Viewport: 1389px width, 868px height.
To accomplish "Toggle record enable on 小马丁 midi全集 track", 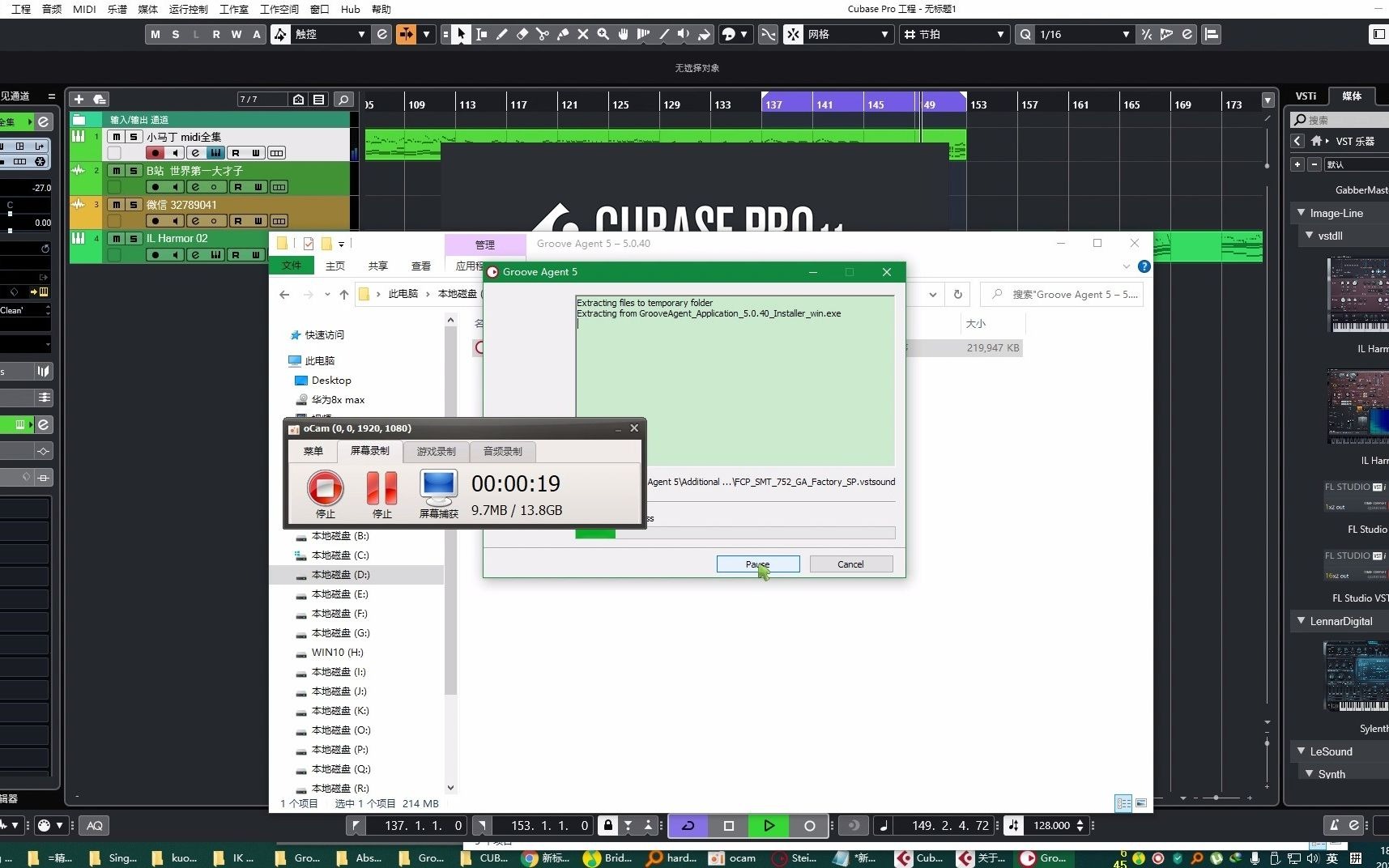I will tap(156, 153).
